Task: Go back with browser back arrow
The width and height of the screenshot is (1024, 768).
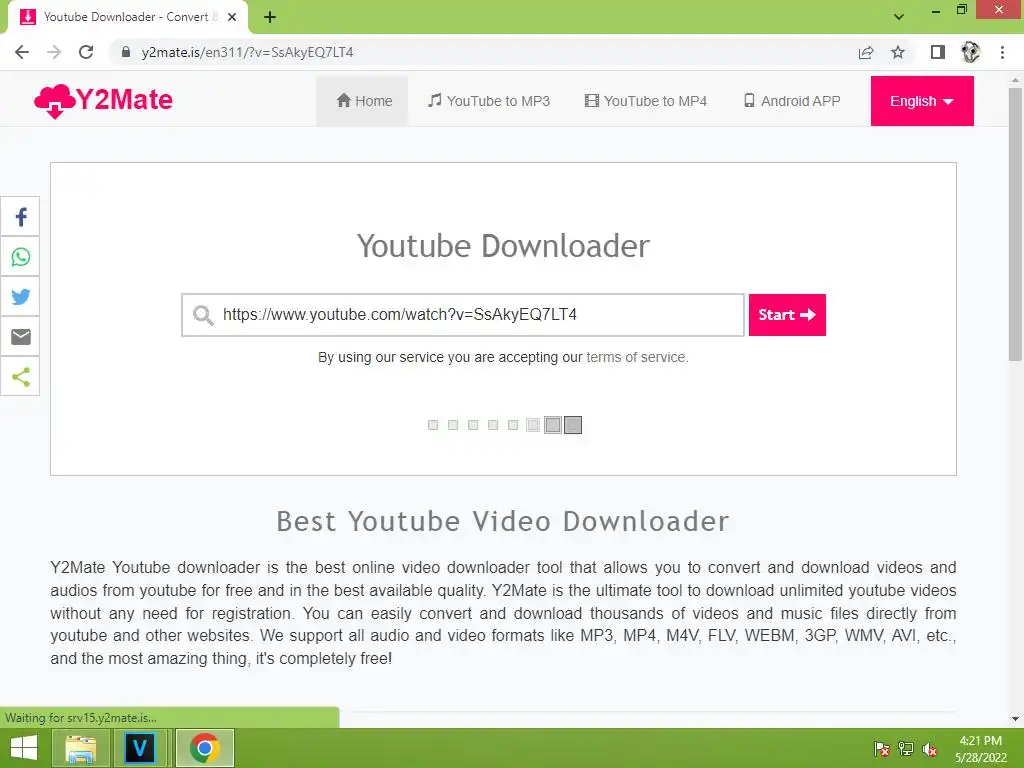Action: [x=22, y=52]
